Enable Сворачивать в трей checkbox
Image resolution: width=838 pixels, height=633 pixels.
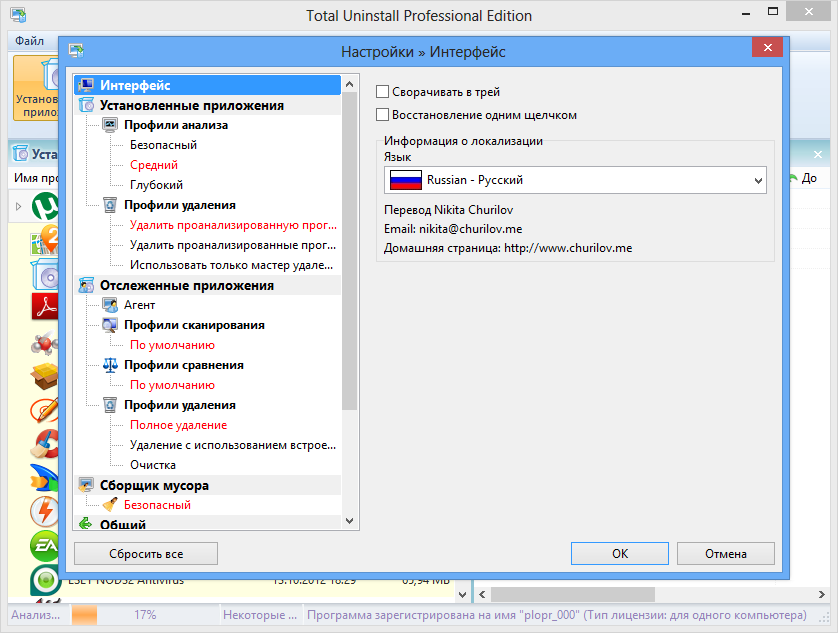coord(382,92)
